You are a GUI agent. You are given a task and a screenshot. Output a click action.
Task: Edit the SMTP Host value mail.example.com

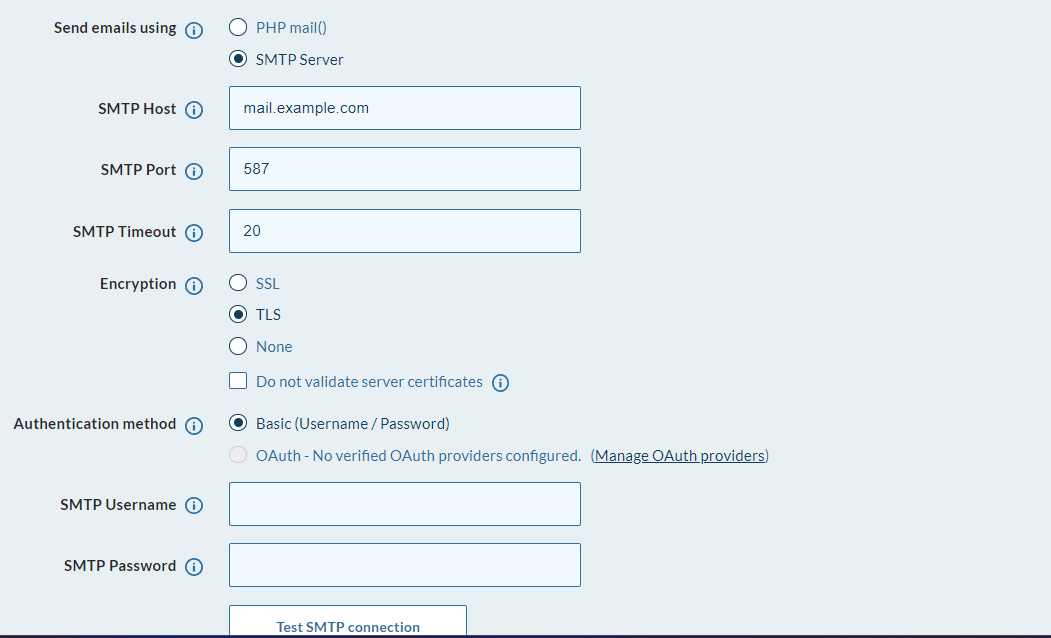[x=404, y=108]
